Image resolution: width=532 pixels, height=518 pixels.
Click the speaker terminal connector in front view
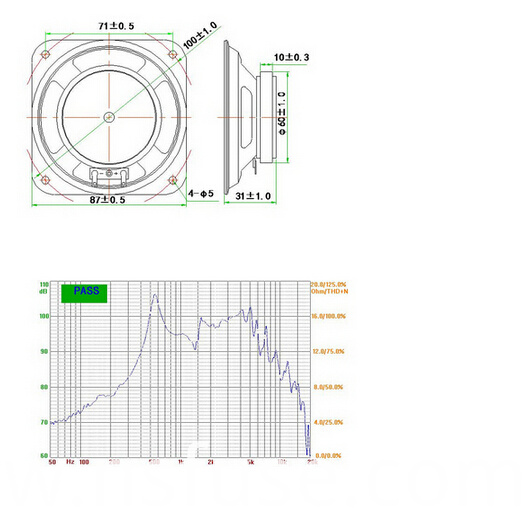tap(109, 176)
